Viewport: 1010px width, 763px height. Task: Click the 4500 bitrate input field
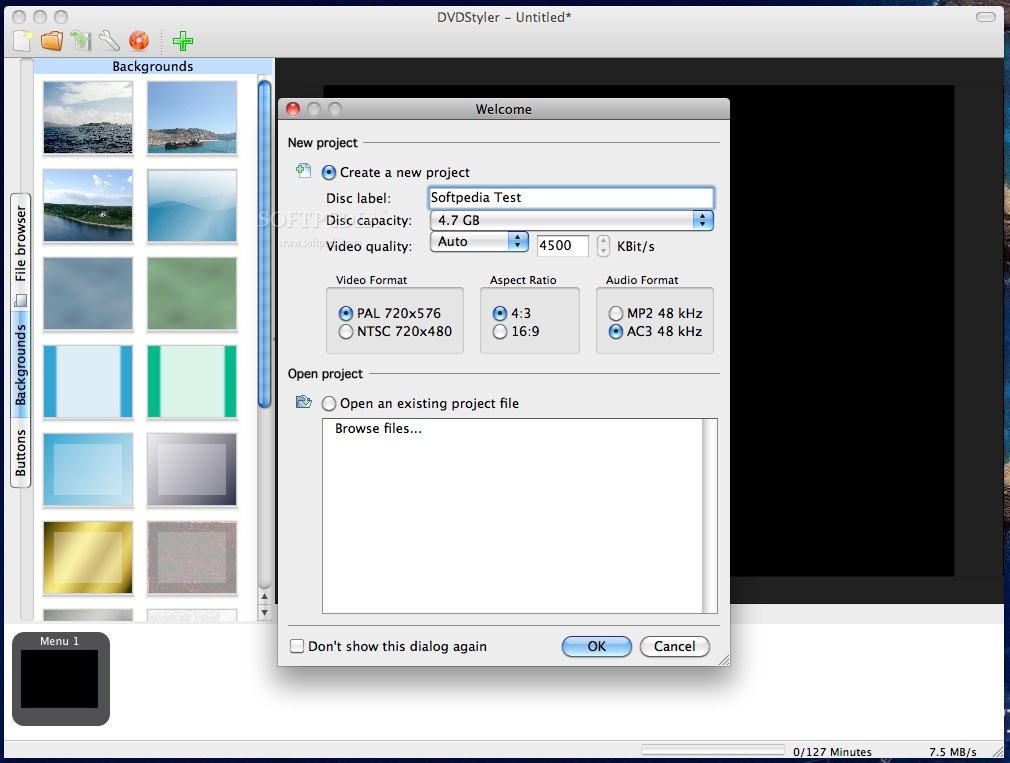(562, 245)
